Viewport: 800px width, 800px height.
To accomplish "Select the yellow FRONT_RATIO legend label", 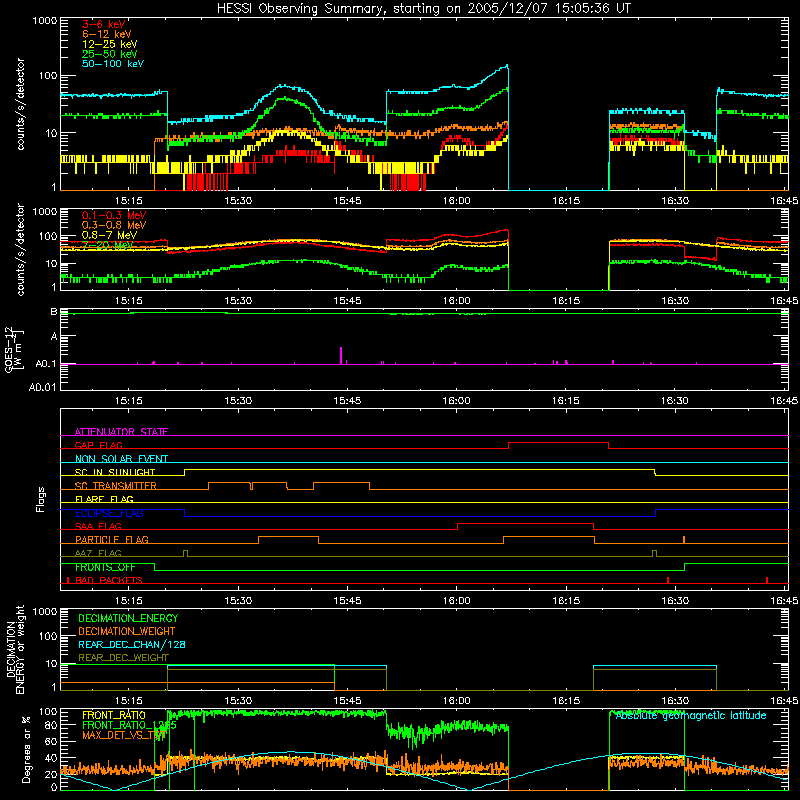I will 114,715.
